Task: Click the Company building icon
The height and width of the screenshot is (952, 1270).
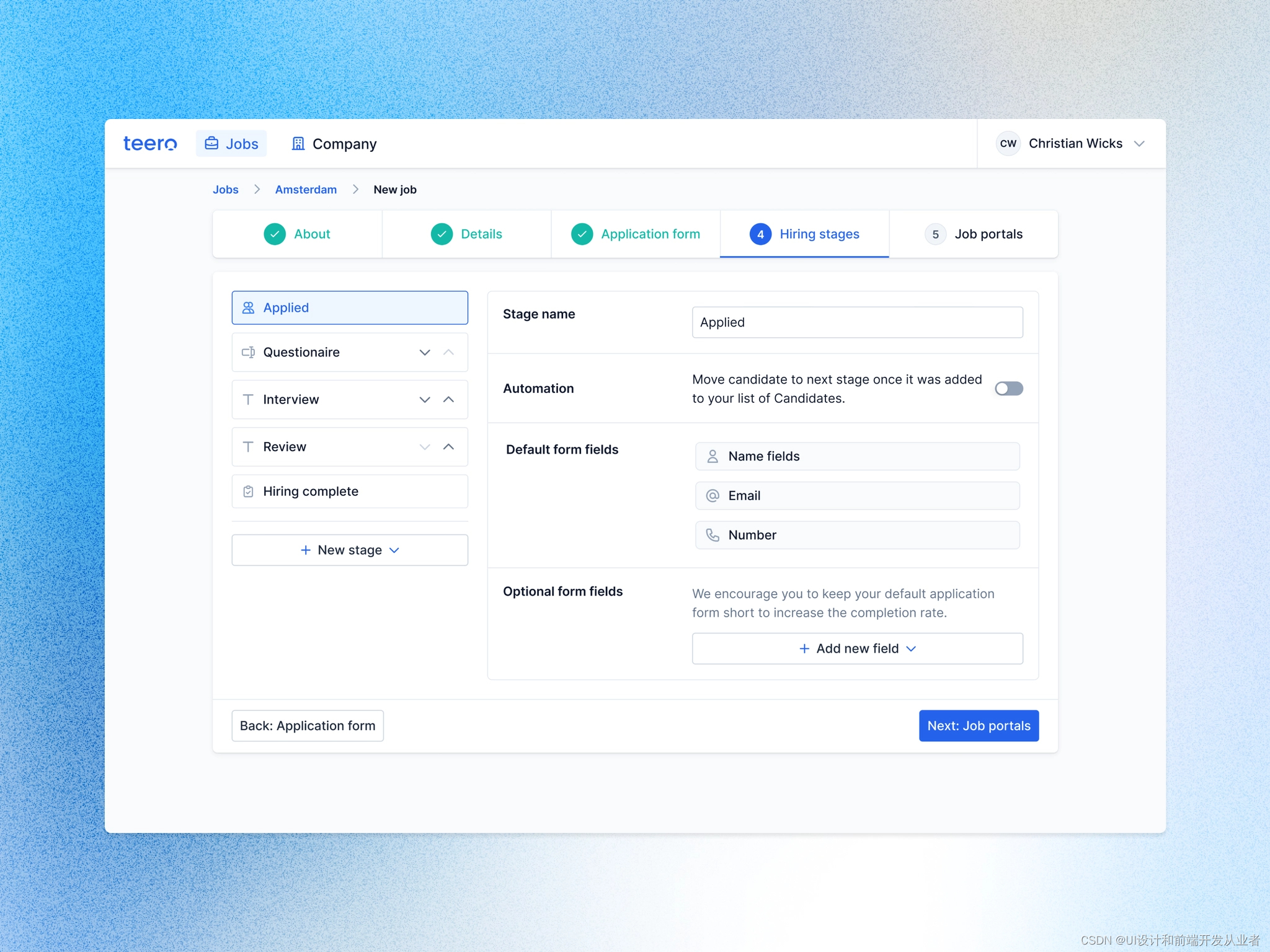Action: pyautogui.click(x=298, y=144)
